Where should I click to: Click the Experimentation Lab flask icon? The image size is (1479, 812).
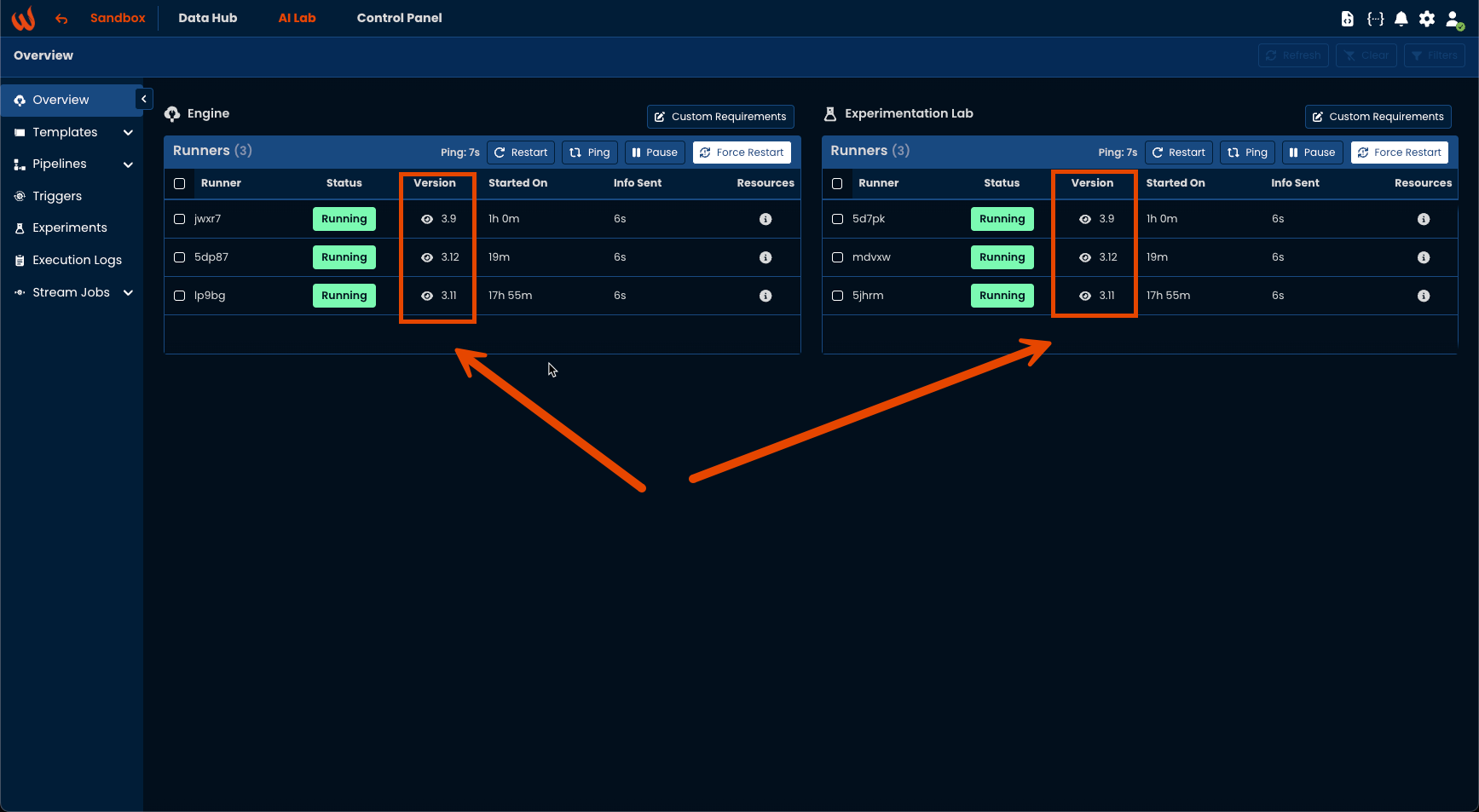coord(830,113)
